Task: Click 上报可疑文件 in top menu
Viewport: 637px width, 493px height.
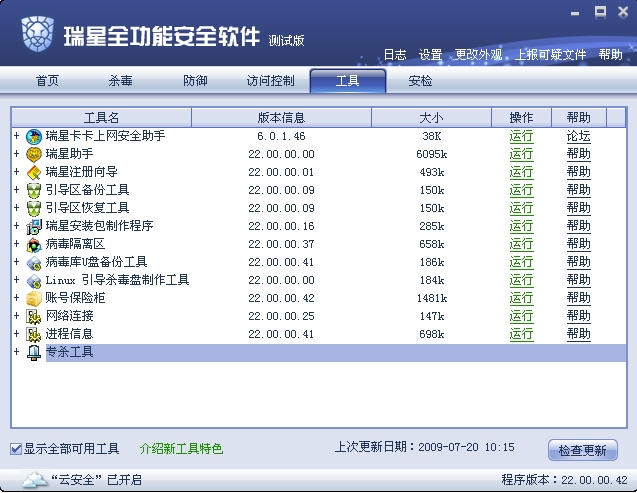Action: (550, 54)
